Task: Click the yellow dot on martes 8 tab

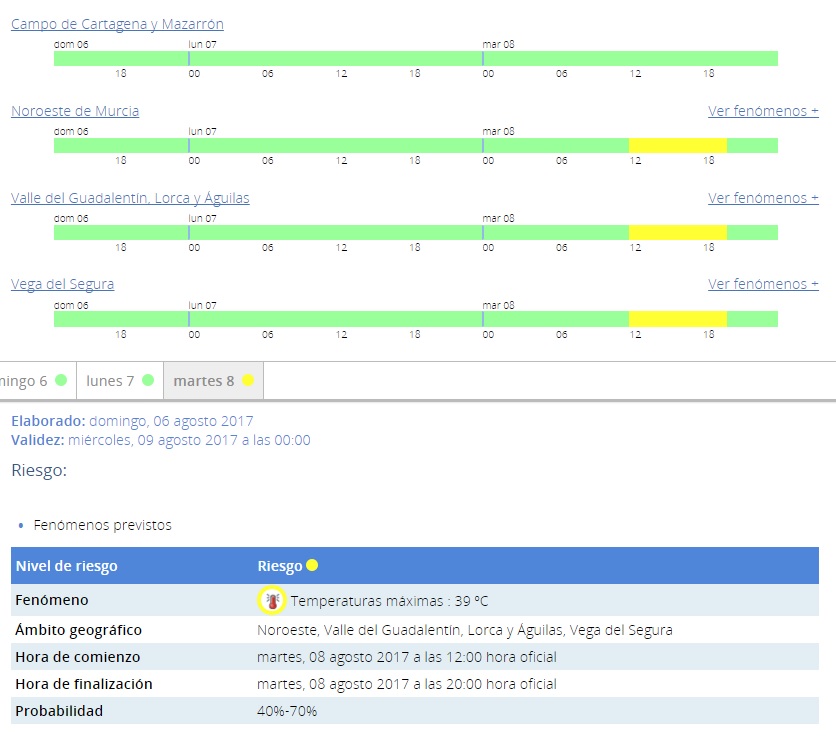Action: (x=248, y=381)
